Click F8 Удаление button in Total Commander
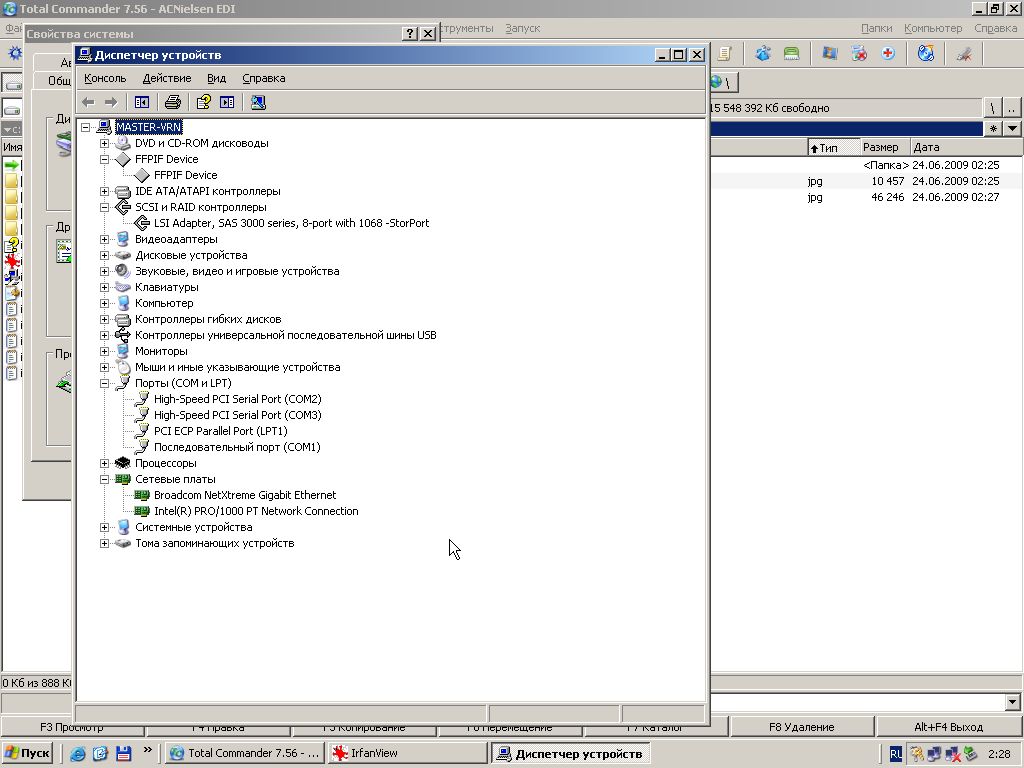This screenshot has height=768, width=1024. (802, 727)
